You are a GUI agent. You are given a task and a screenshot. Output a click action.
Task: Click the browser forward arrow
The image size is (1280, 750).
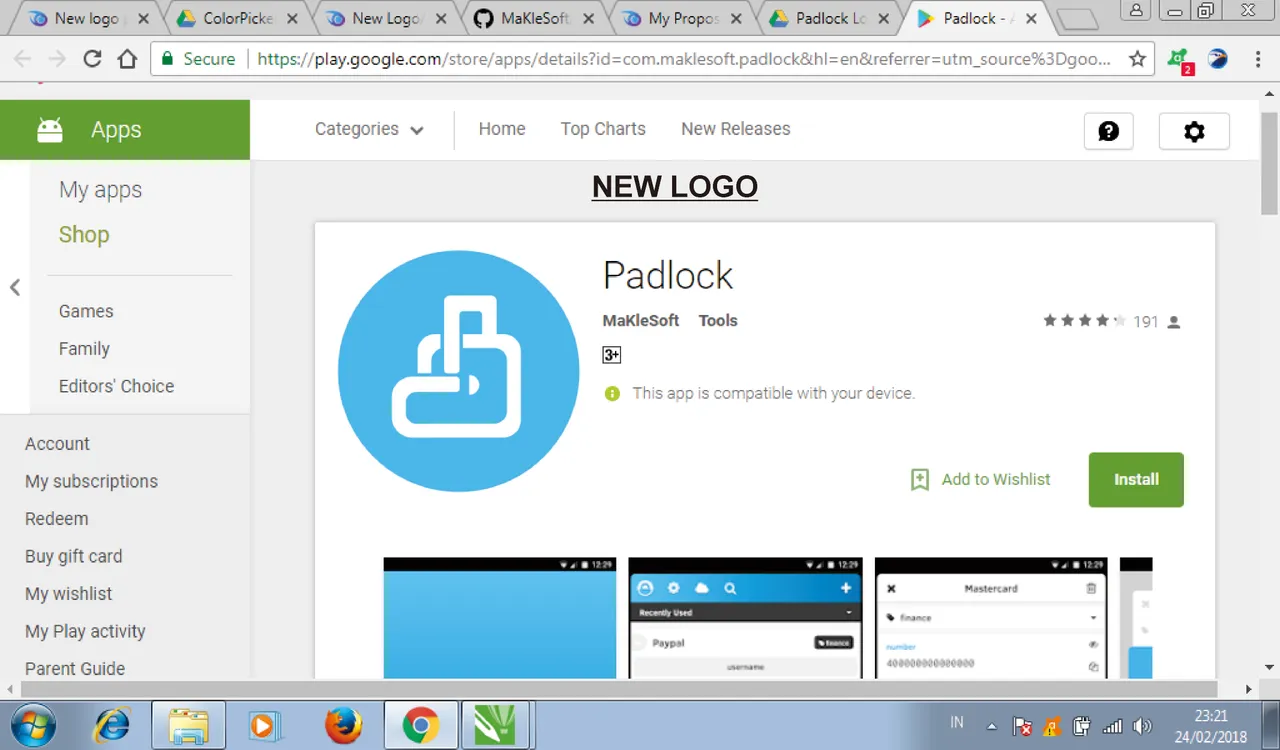click(57, 59)
